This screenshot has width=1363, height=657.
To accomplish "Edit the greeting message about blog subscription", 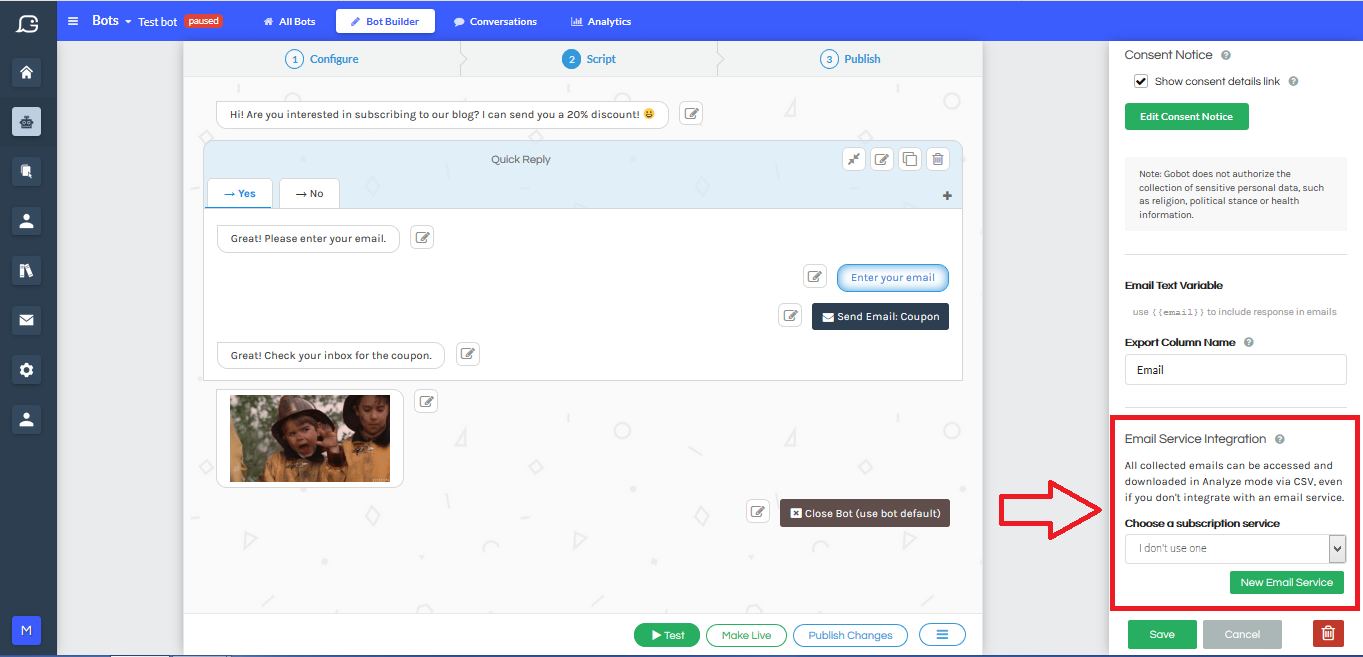I will pyautogui.click(x=691, y=114).
